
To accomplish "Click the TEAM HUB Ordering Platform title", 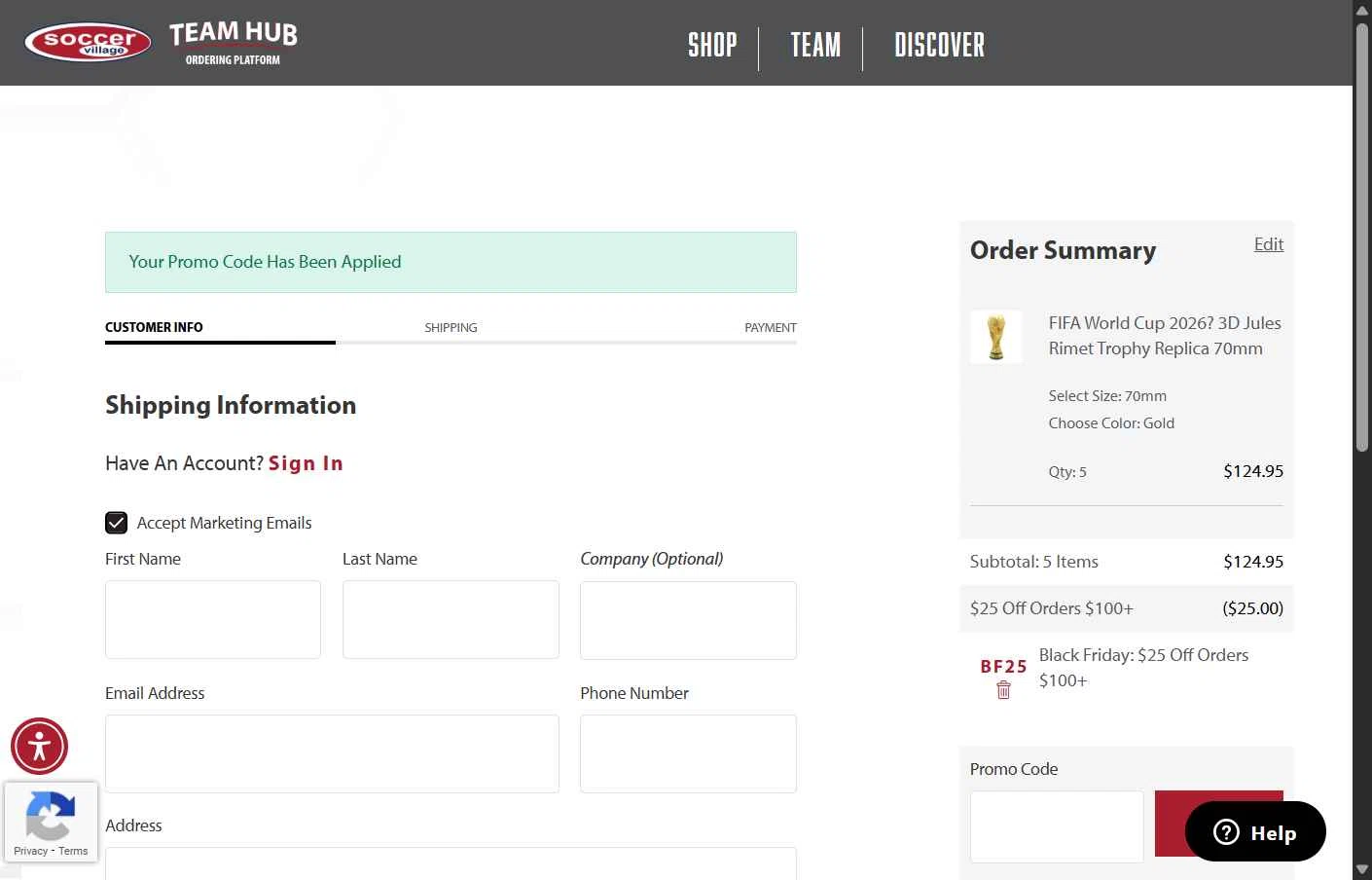I will tap(234, 44).
